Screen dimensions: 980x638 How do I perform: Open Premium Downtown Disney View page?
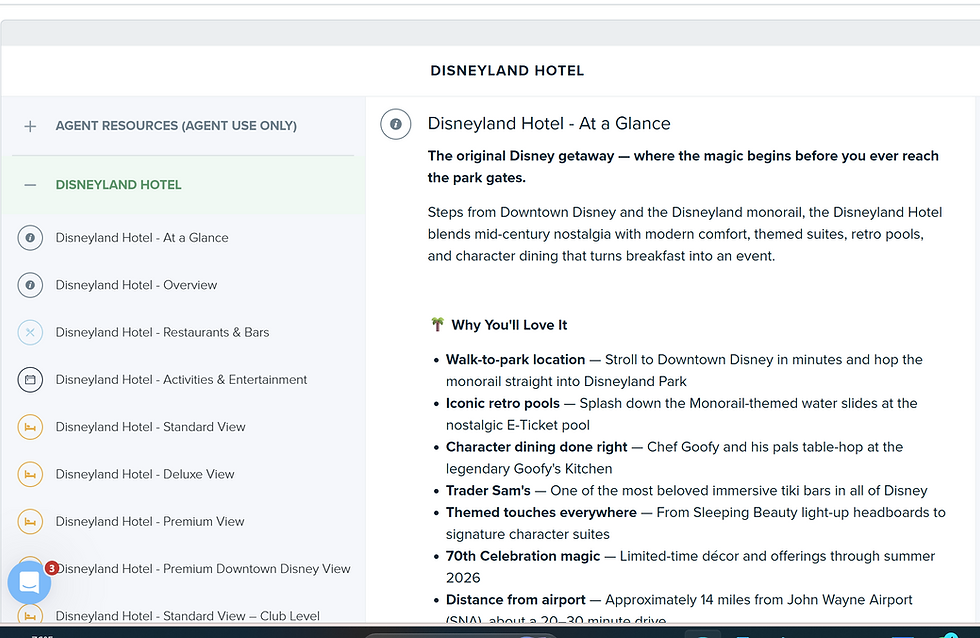(x=203, y=569)
